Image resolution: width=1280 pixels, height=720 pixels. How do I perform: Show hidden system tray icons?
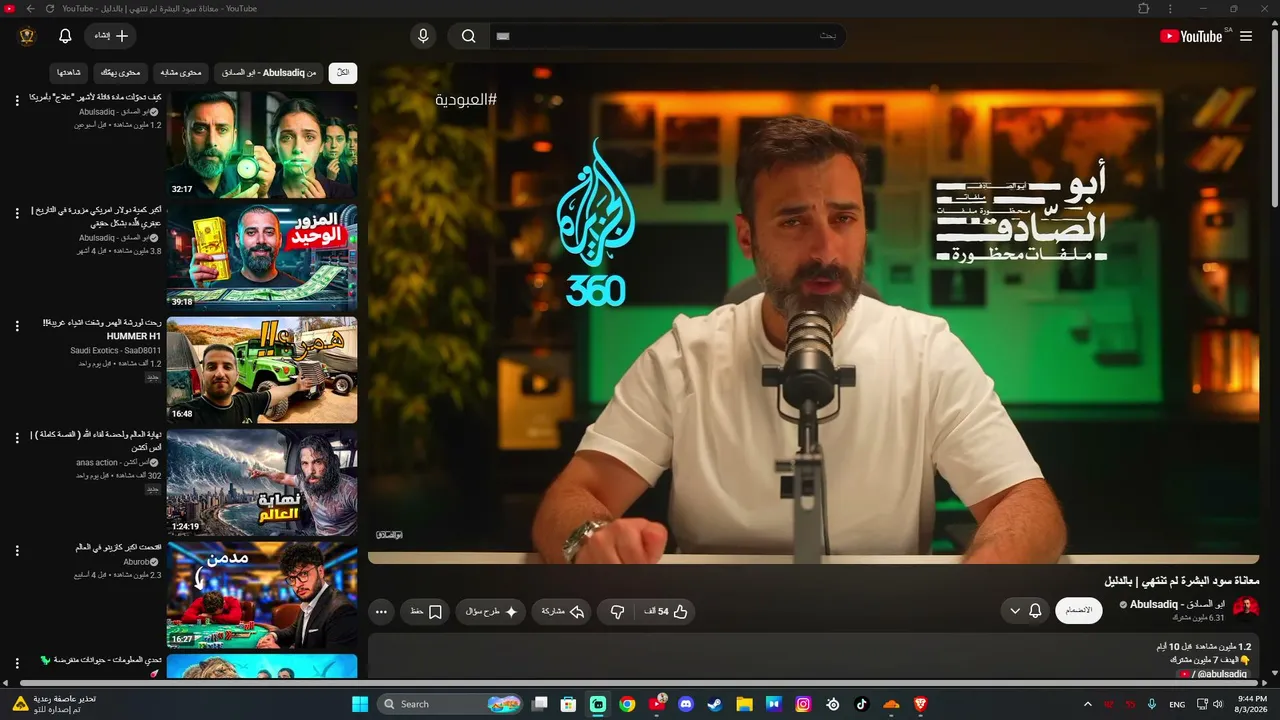1087,704
